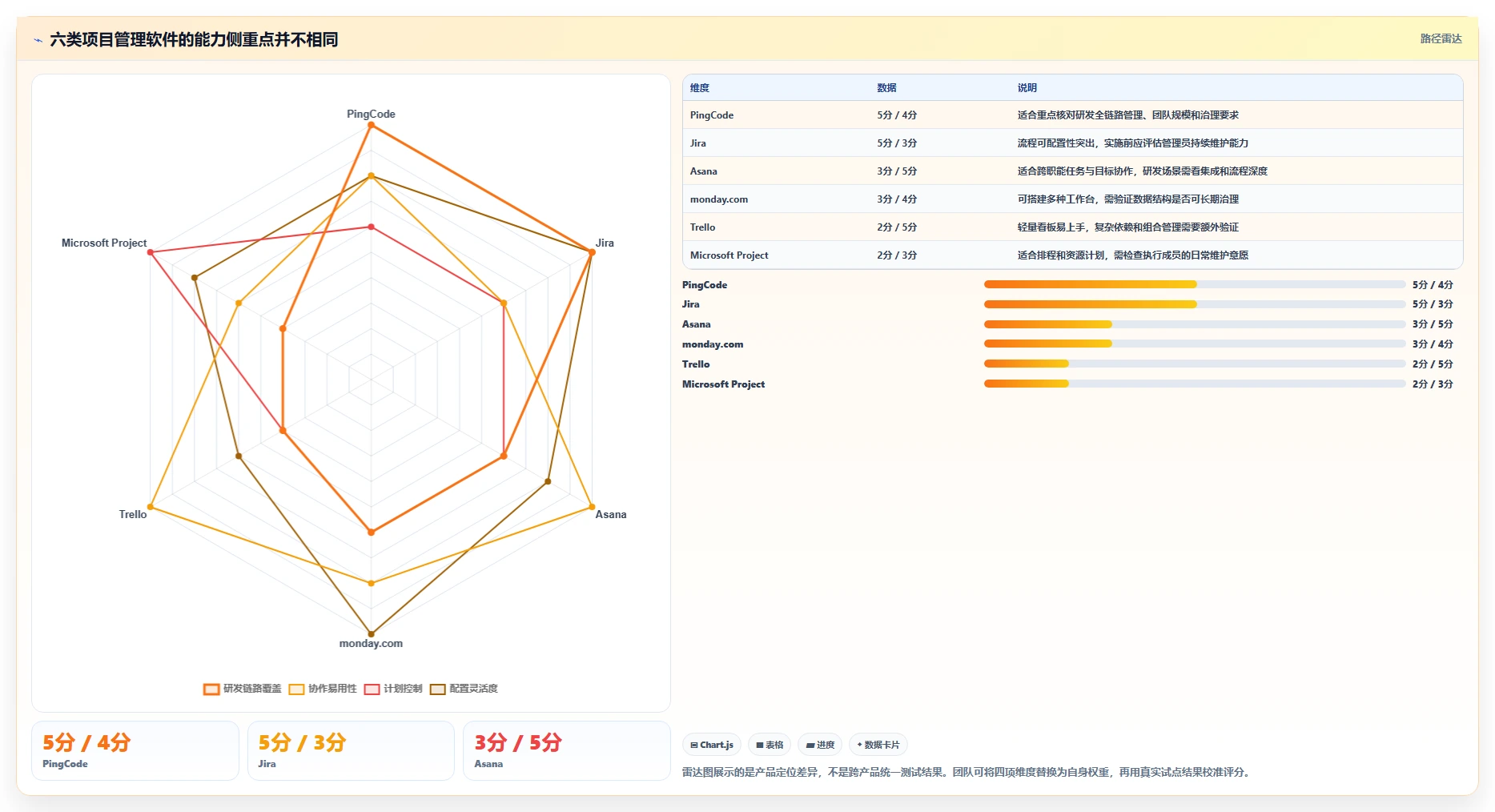1495x812 pixels.
Task: Click the 表格 tag chip
Action: (x=770, y=745)
